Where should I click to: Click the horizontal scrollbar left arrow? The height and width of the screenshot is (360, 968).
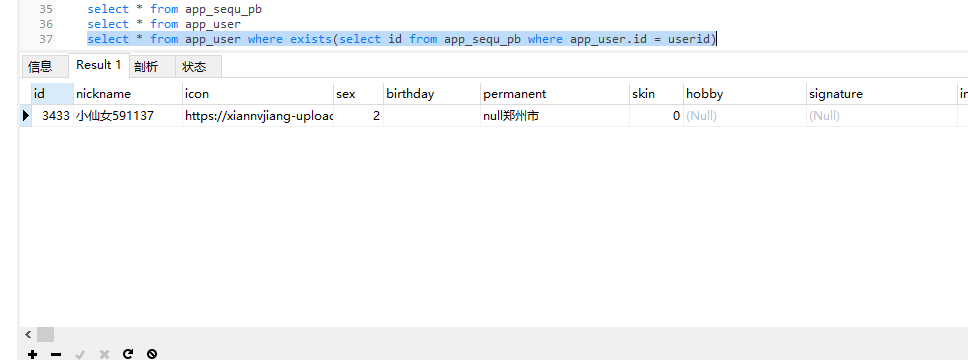tap(28, 335)
